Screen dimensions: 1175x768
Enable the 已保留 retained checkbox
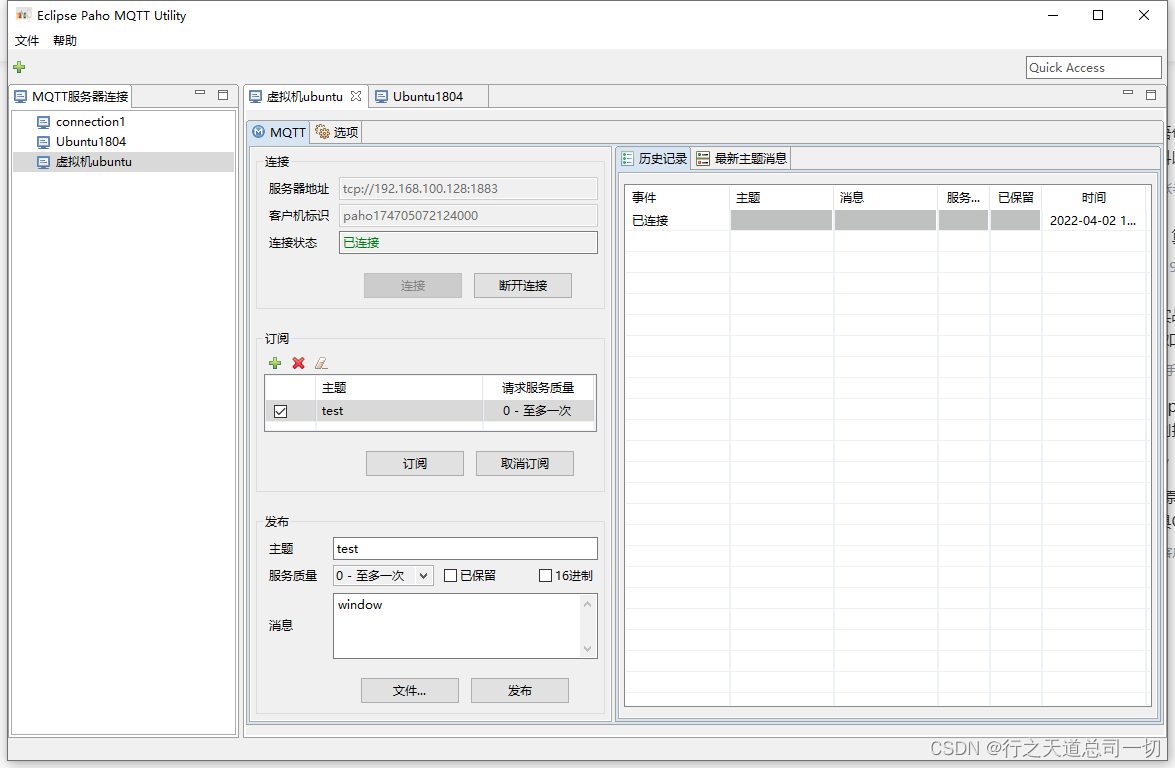450,575
